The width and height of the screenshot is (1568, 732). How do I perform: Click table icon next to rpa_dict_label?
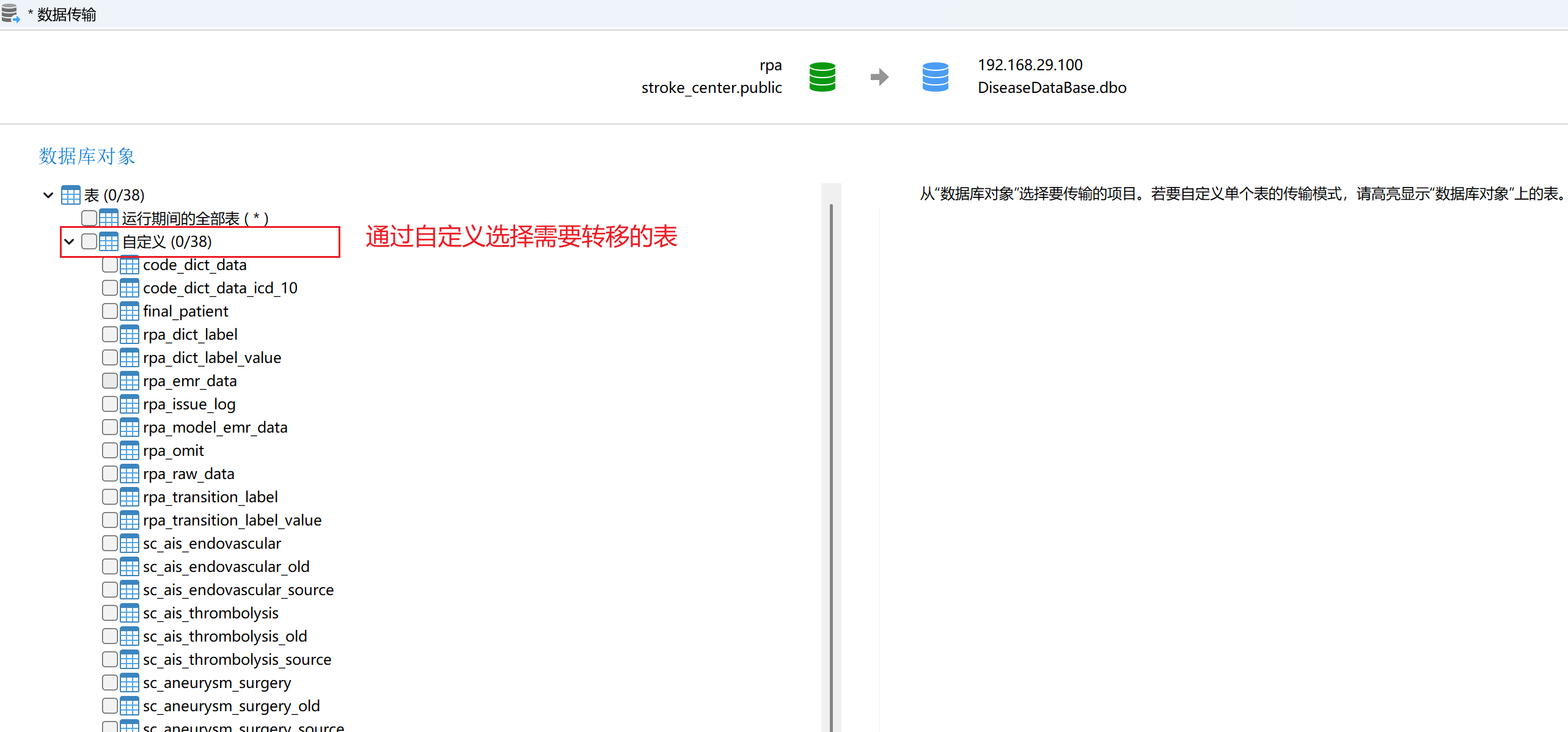(130, 334)
